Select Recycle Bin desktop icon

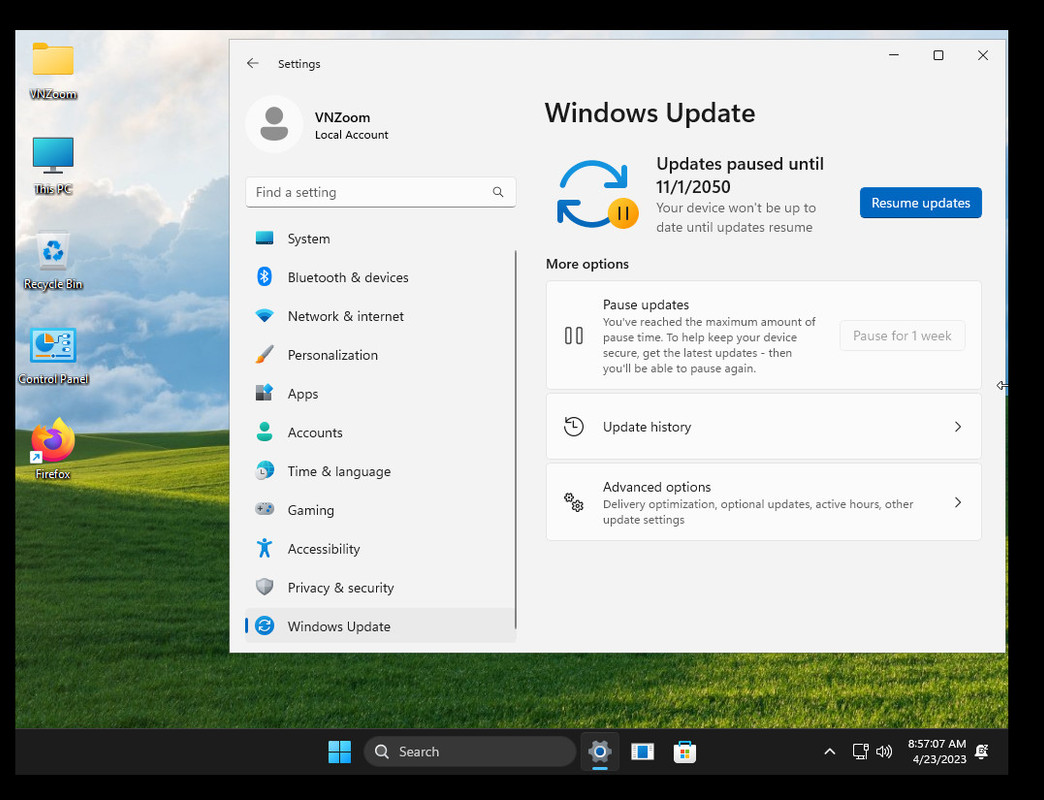coord(53,261)
